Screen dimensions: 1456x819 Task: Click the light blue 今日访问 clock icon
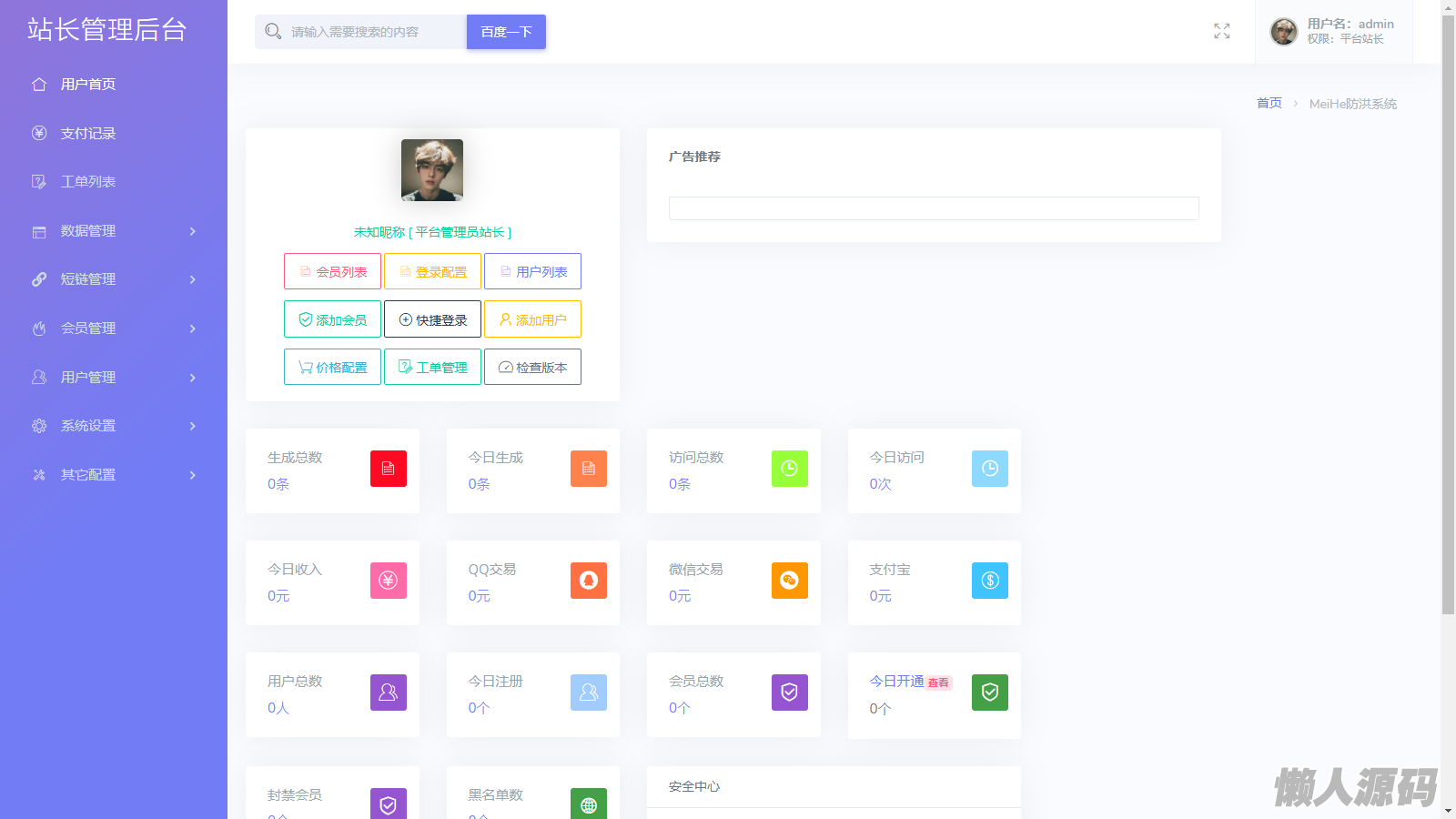pos(990,469)
